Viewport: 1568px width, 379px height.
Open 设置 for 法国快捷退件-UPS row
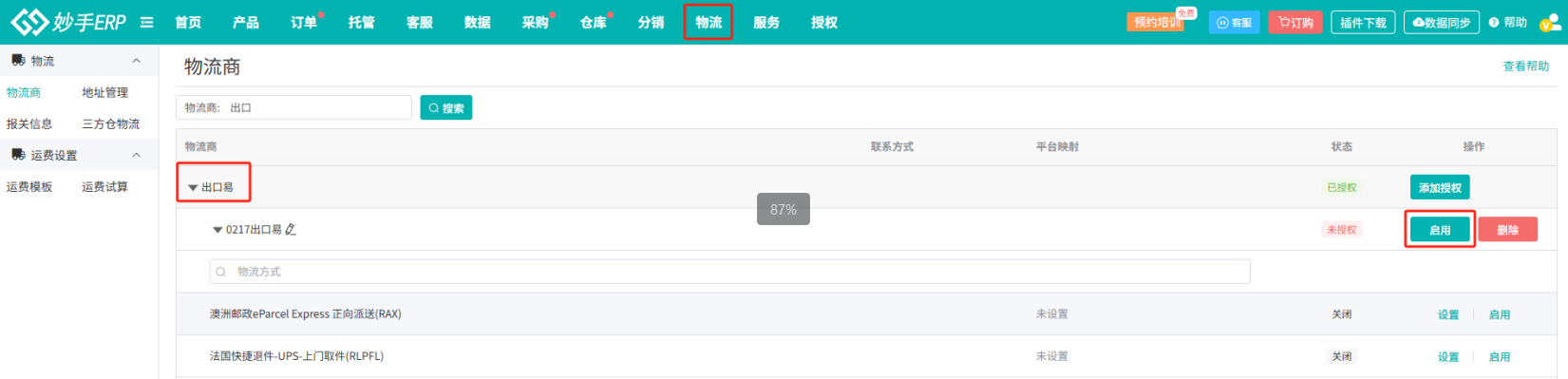[1447, 356]
